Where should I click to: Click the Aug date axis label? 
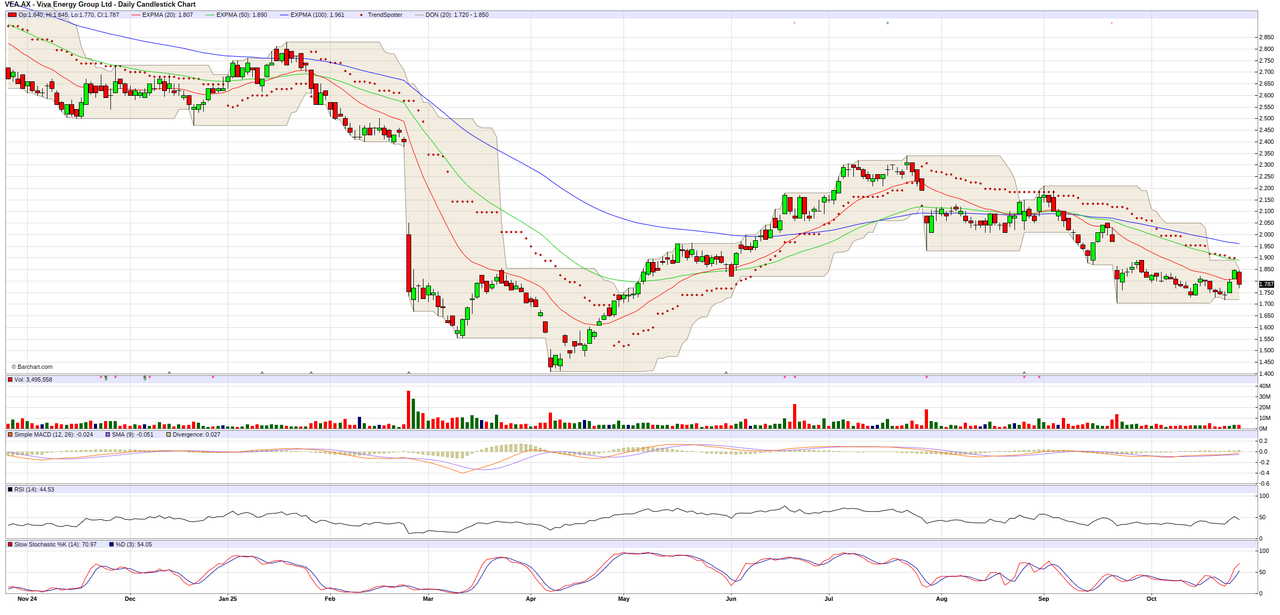pyautogui.click(x=940, y=600)
